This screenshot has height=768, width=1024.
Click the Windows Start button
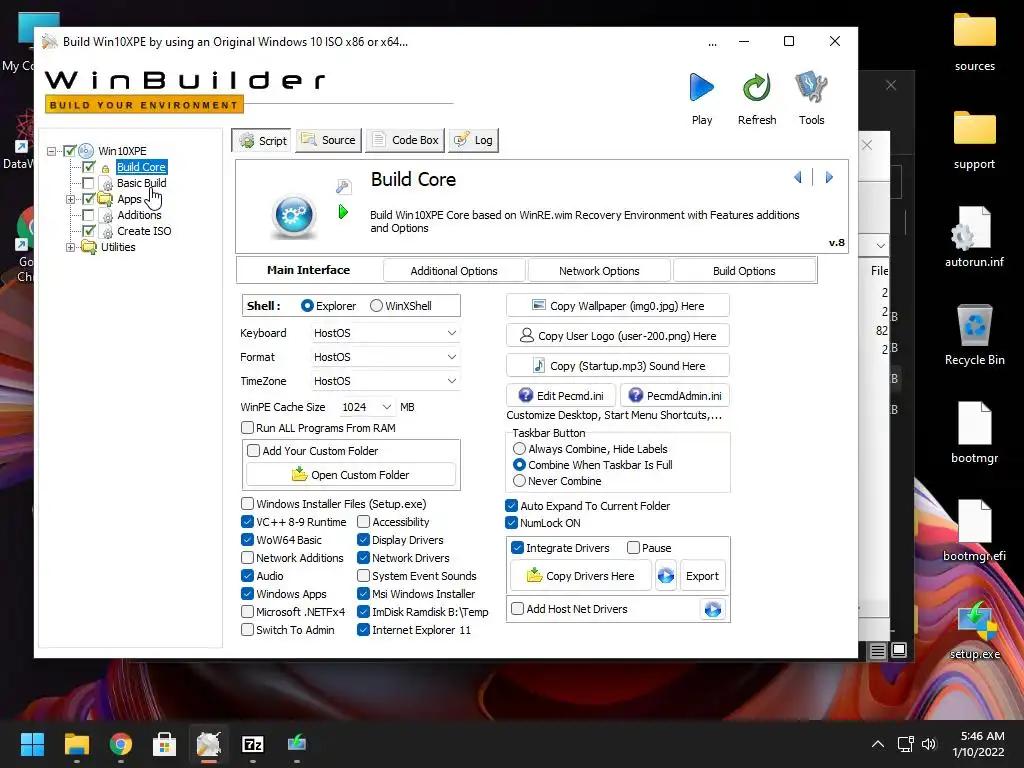(x=32, y=744)
